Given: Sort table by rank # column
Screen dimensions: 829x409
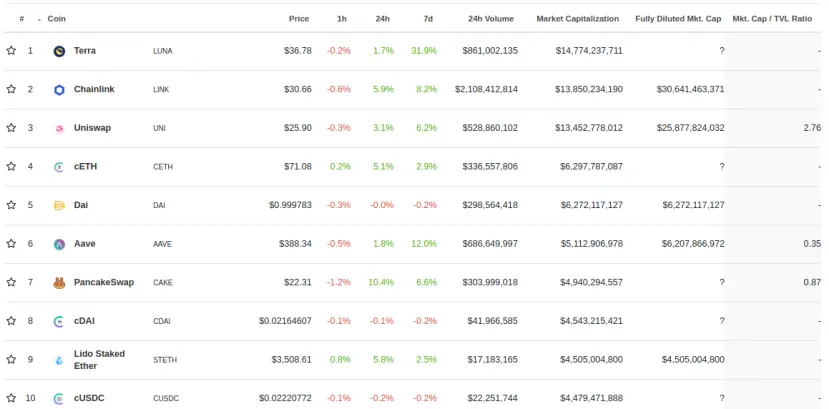Looking at the screenshot, I should tap(22, 18).
